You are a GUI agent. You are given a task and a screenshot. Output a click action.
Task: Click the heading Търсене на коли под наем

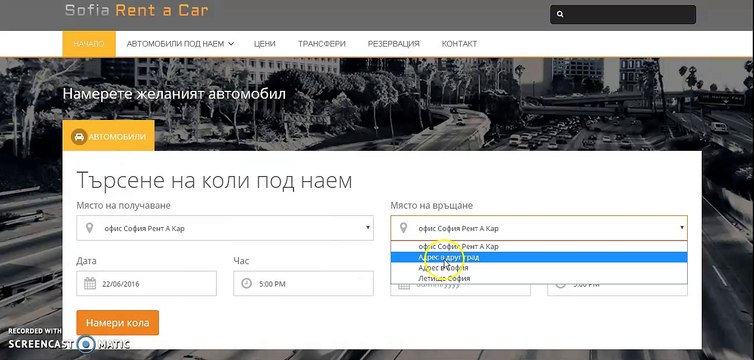[214, 181]
